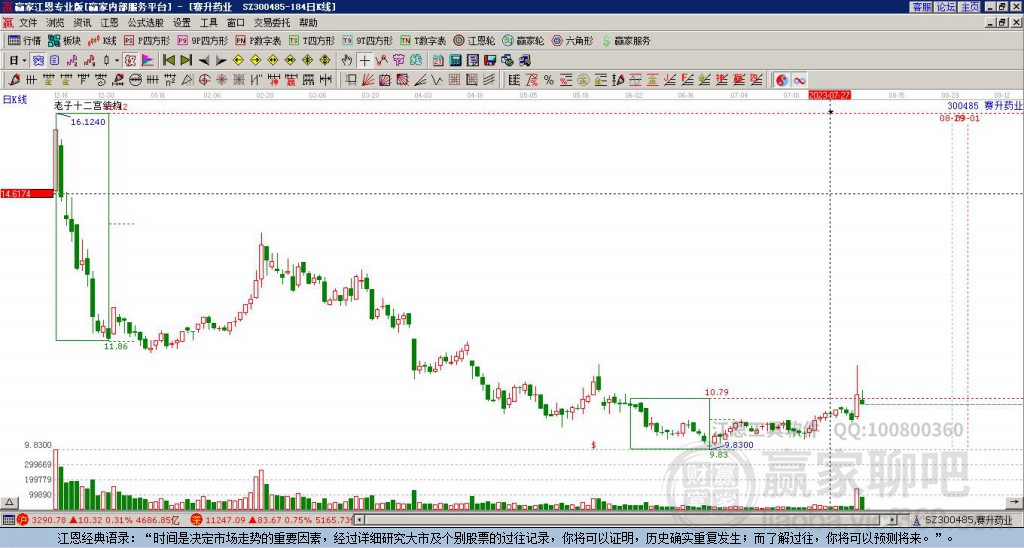Open the 帮助 menu
The width and height of the screenshot is (1024, 548).
tap(308, 23)
